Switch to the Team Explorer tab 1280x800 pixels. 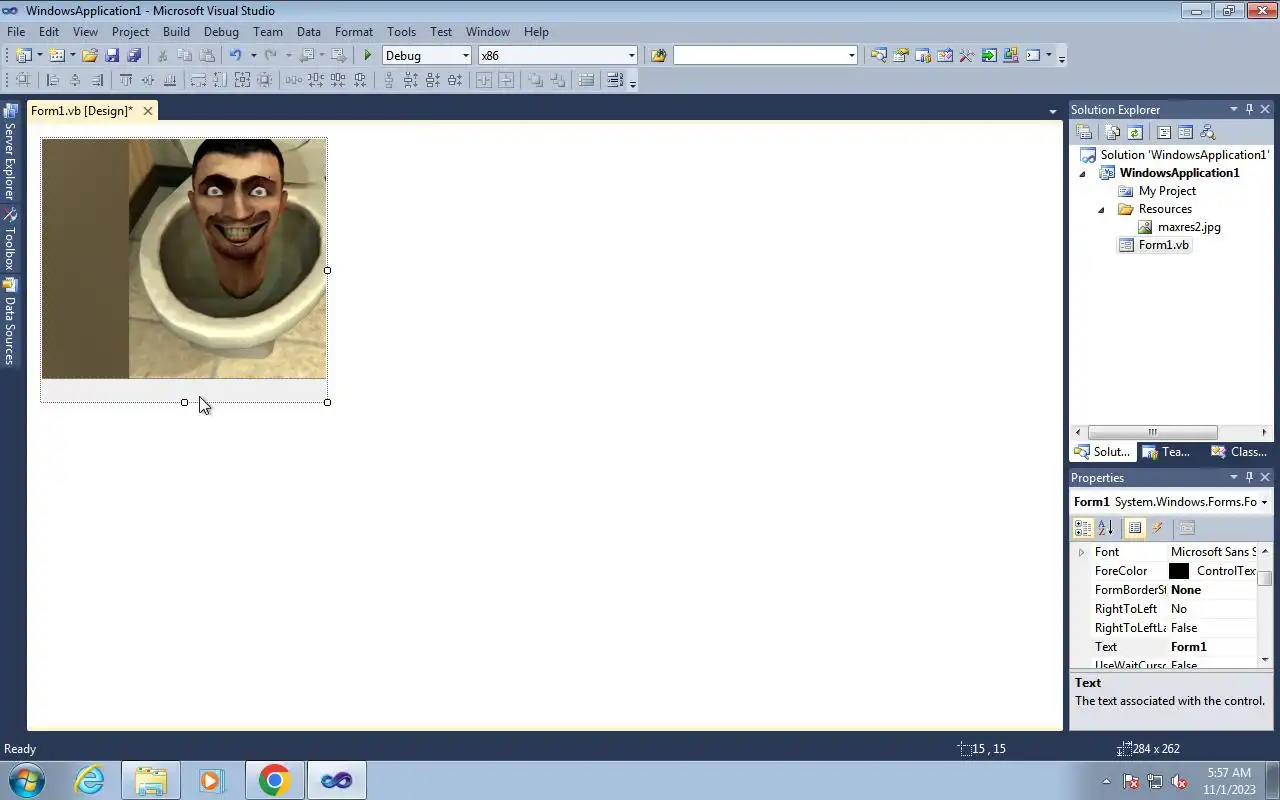pyautogui.click(x=1168, y=452)
